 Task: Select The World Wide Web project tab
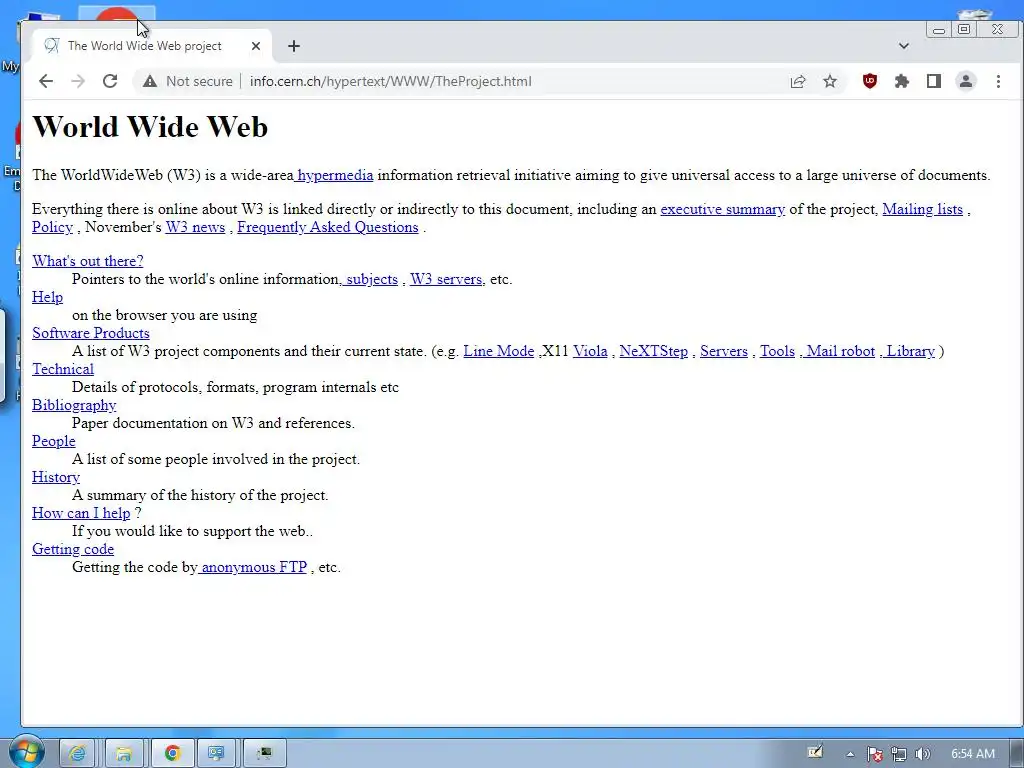coord(145,46)
